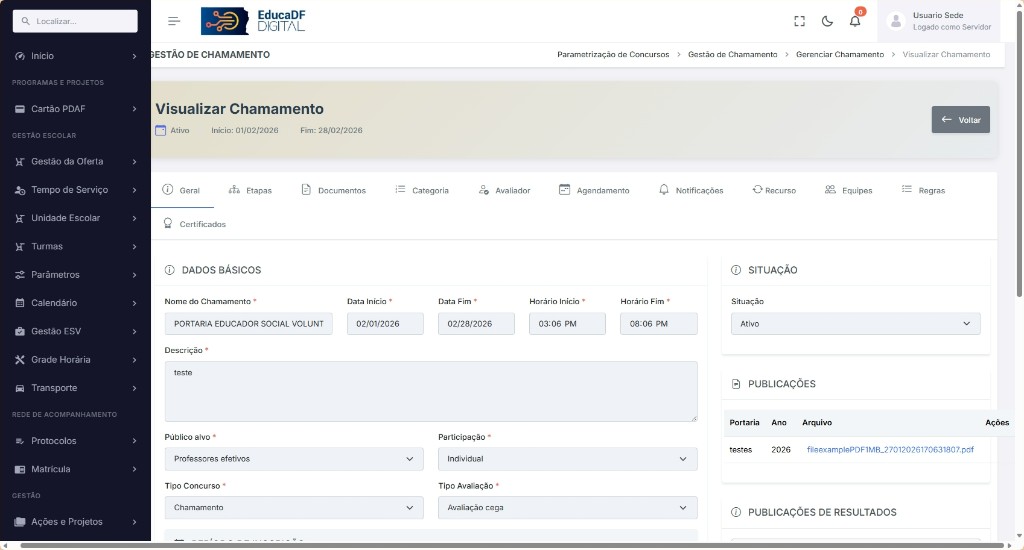Switch to the Certificados tab

click(x=195, y=224)
